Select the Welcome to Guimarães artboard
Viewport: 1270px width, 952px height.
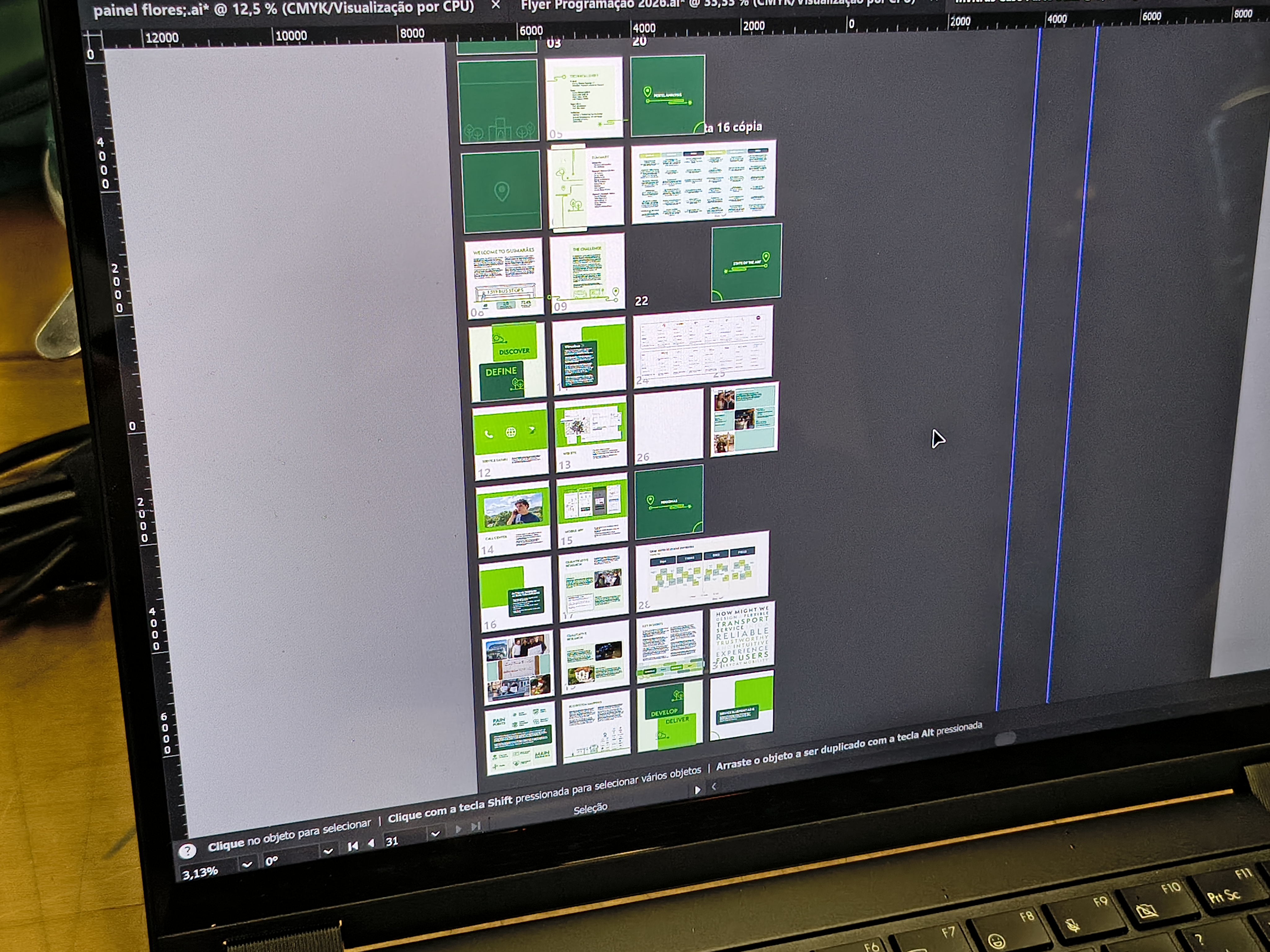505,278
